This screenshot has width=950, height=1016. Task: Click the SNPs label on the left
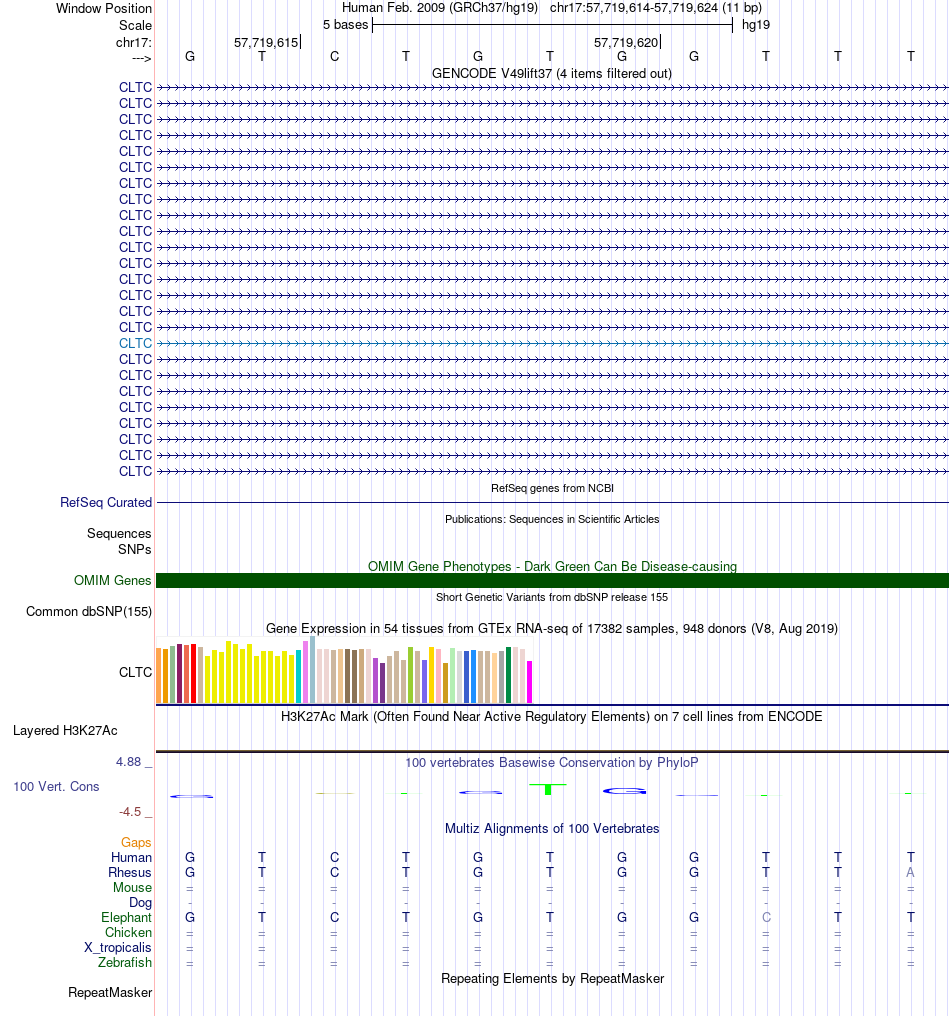point(135,549)
